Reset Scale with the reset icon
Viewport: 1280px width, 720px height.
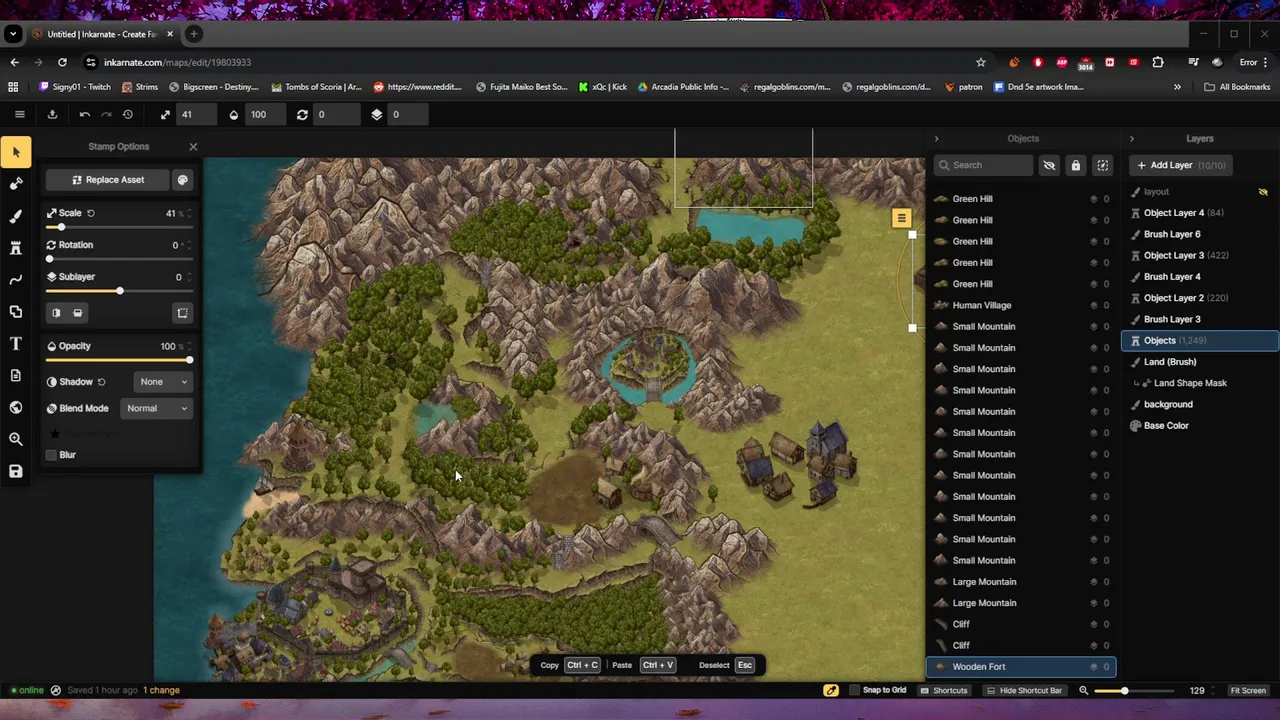[x=91, y=213]
